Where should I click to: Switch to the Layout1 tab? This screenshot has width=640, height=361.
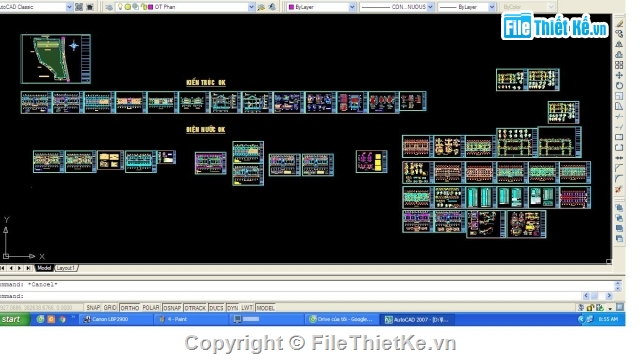pyautogui.click(x=66, y=268)
